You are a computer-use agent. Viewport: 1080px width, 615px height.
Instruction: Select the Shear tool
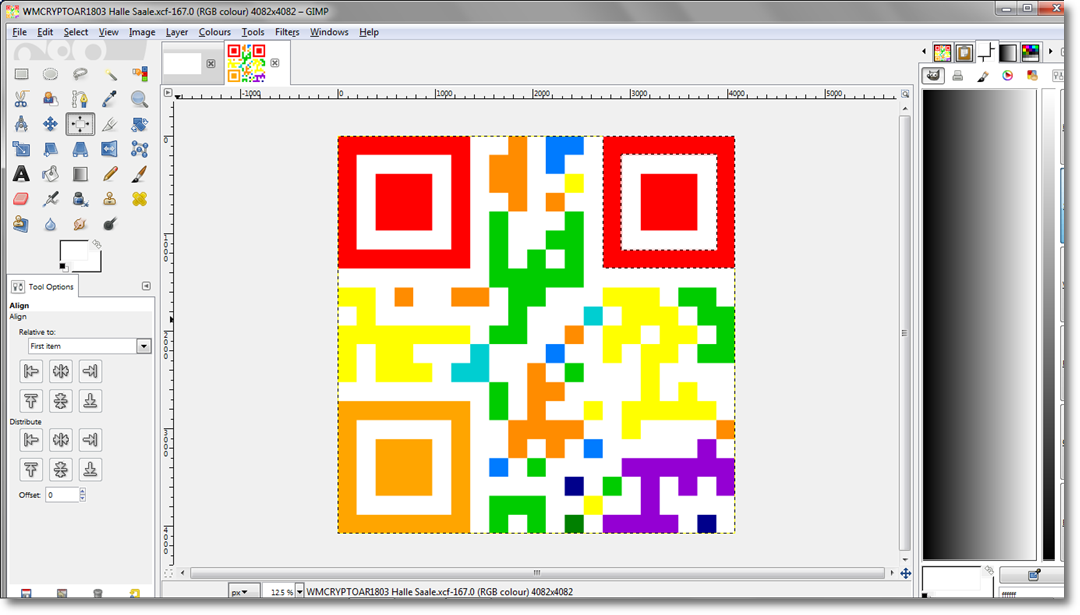pyautogui.click(x=50, y=149)
